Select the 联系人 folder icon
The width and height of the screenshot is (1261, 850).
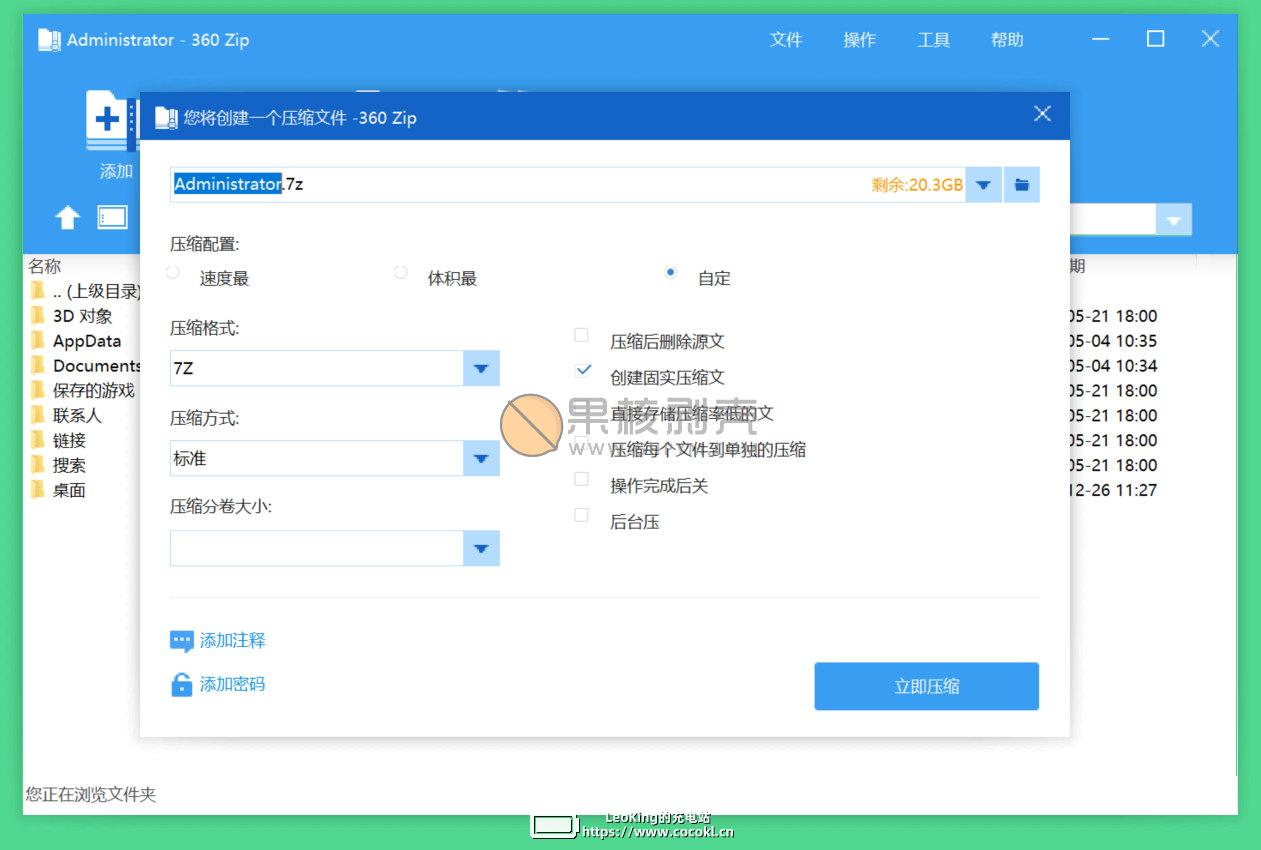[38, 415]
